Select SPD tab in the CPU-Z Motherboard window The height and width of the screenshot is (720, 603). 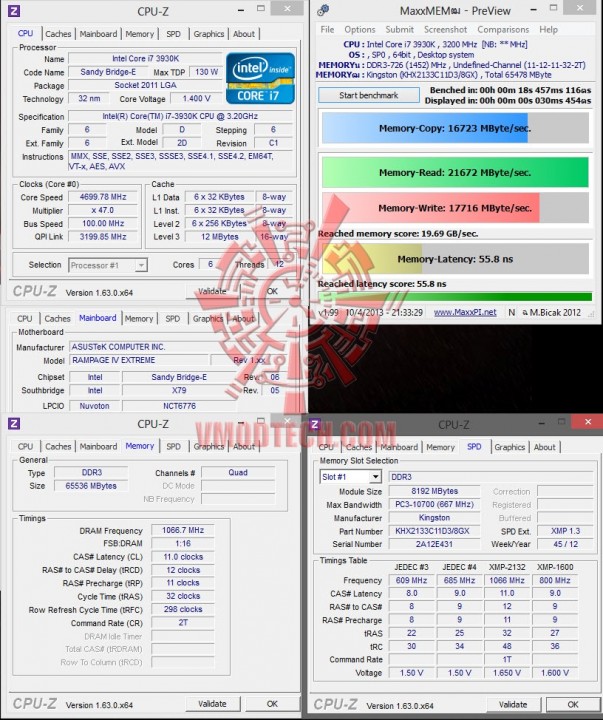[173, 319]
